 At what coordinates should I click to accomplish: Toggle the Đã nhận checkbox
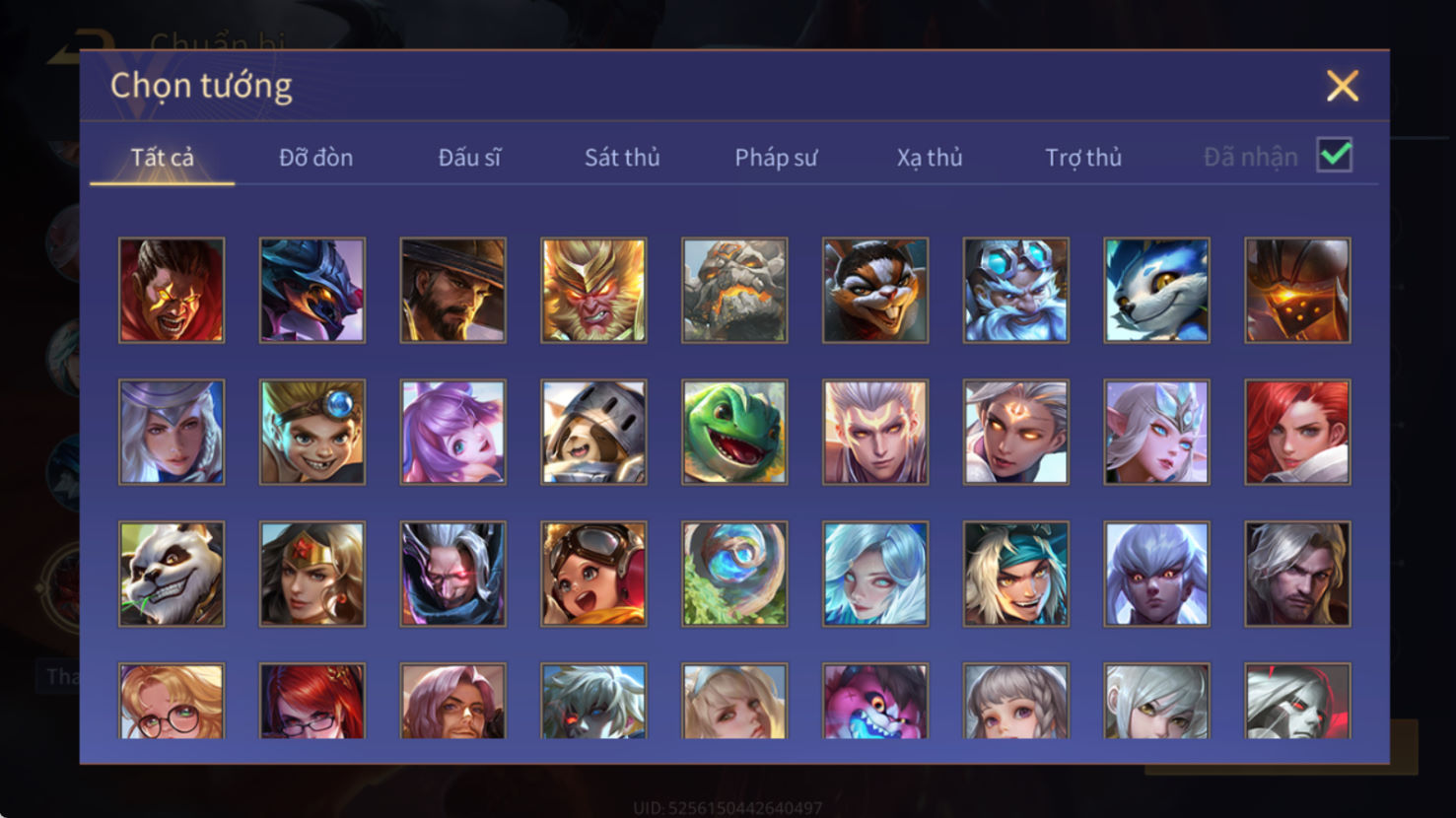(x=1335, y=156)
